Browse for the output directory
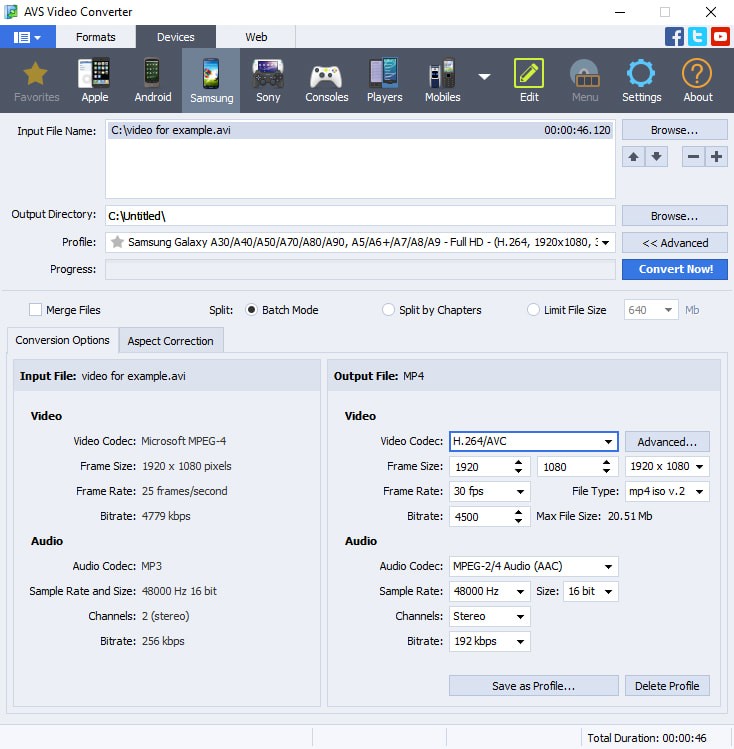The image size is (734, 749). point(674,216)
